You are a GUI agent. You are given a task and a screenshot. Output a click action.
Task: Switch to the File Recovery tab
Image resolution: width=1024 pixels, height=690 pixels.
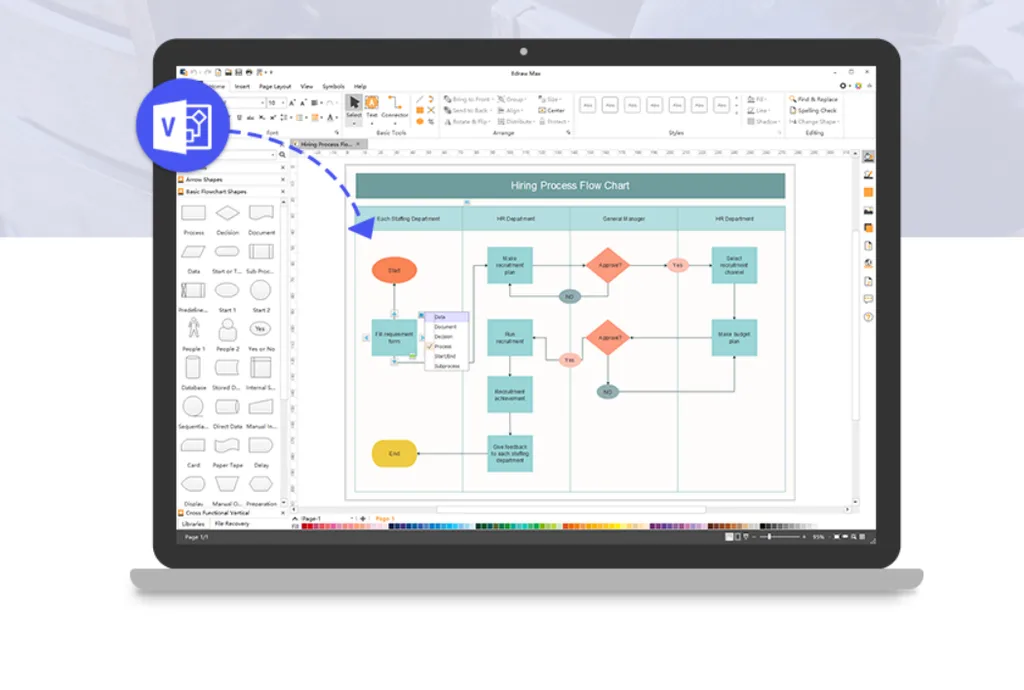coord(231,524)
